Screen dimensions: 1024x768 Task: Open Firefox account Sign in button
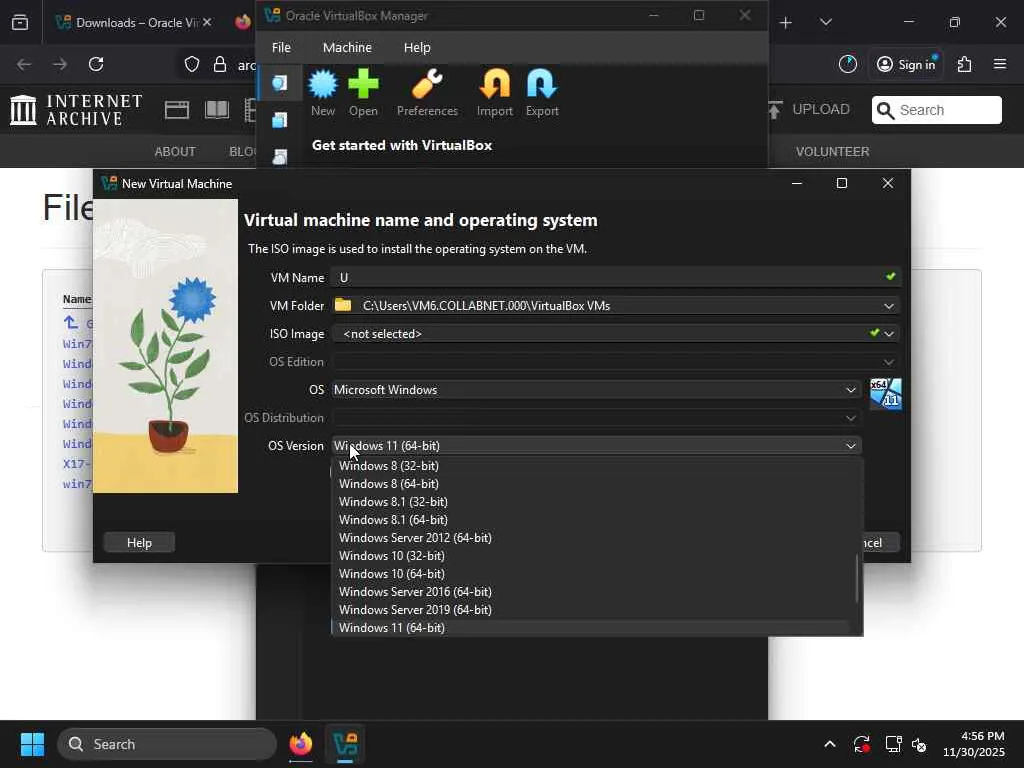click(x=906, y=64)
